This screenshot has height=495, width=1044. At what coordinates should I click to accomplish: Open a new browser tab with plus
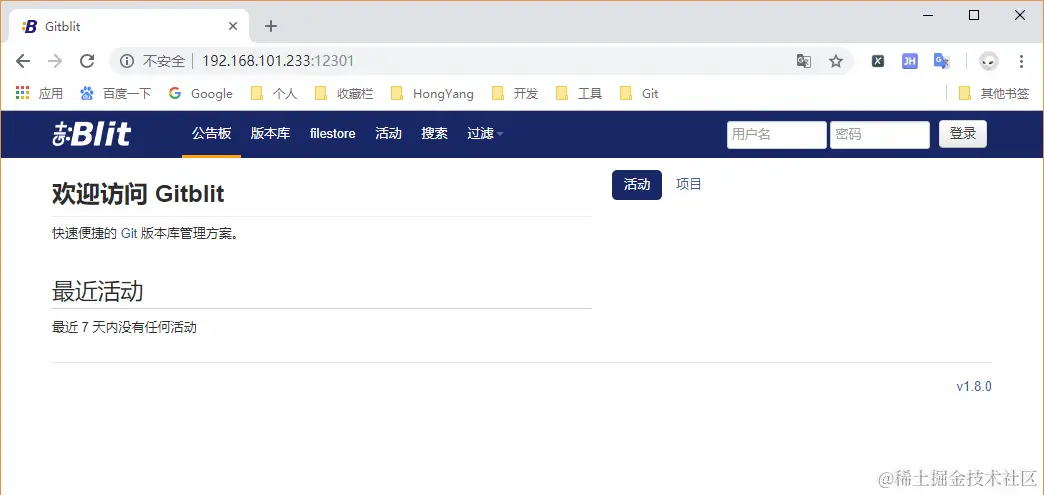click(270, 27)
